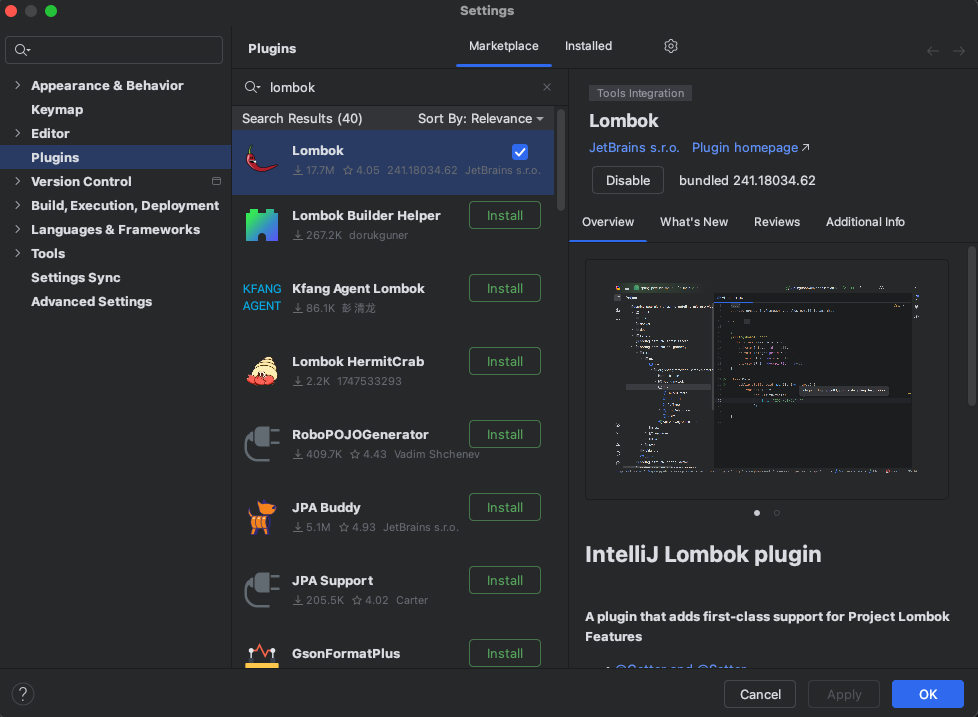The width and height of the screenshot is (978, 717).
Task: Select the RoboPOJOGenerator plug icon
Action: (262, 444)
